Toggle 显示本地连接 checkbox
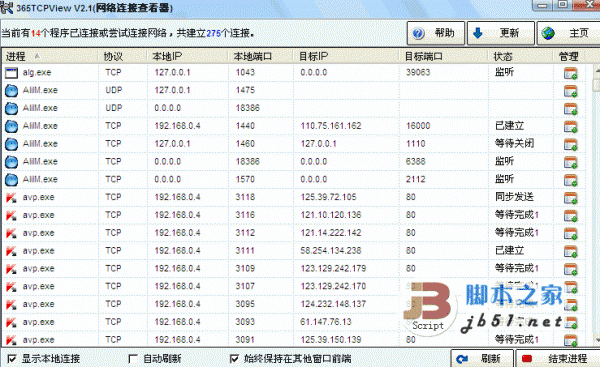600x367 pixels. 12,359
